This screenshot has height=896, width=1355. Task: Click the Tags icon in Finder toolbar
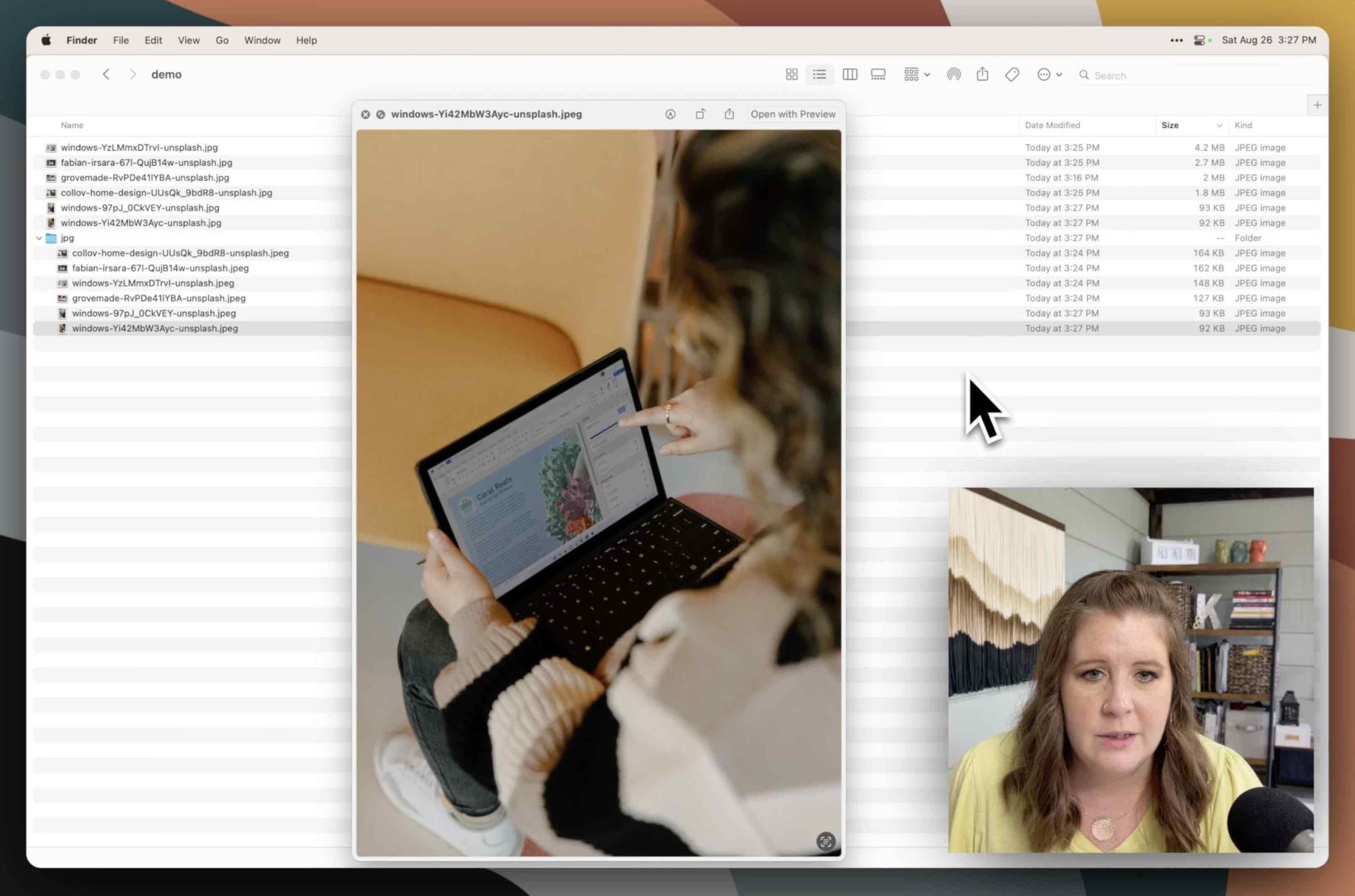click(1012, 74)
